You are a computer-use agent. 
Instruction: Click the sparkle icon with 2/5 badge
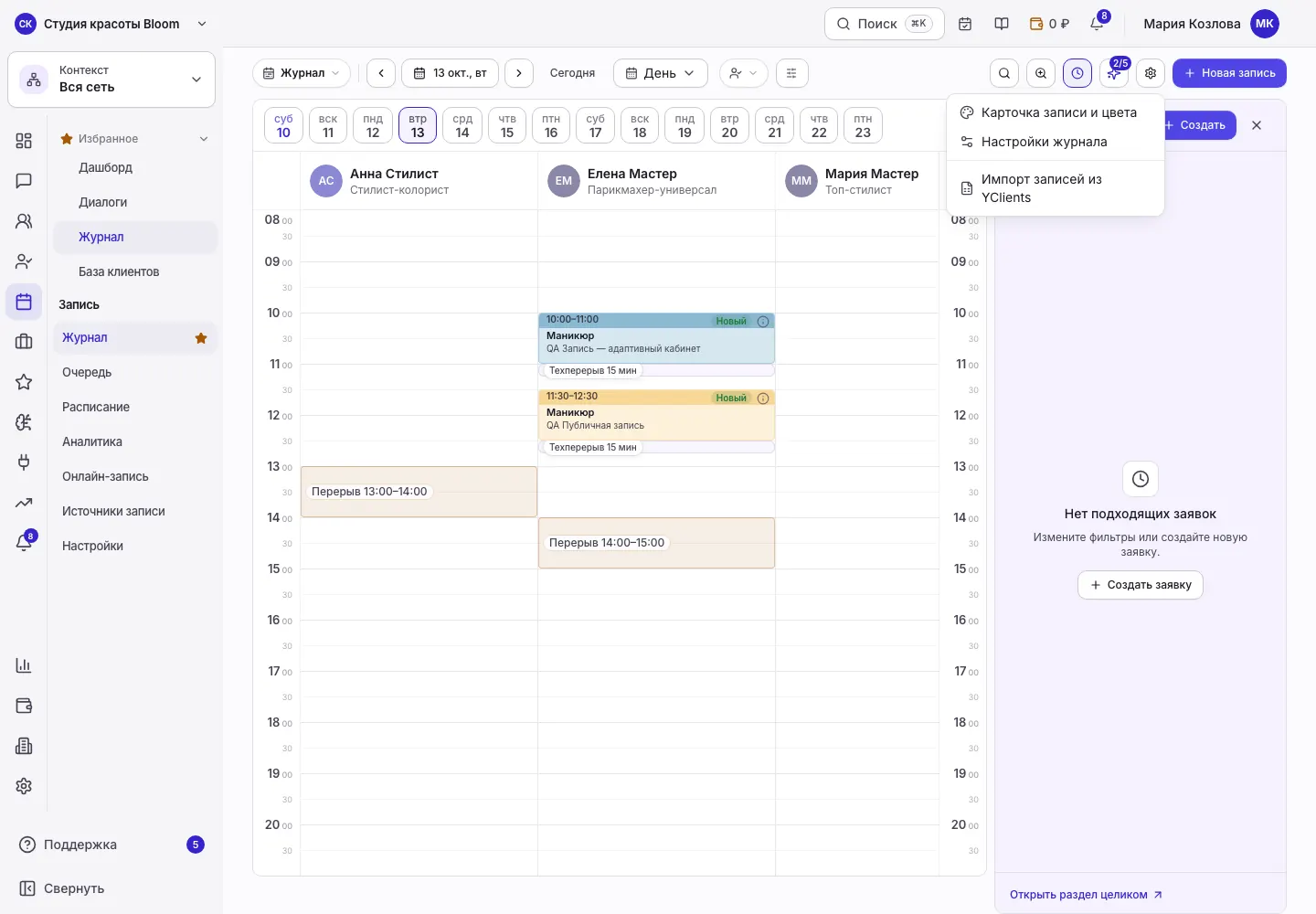[x=1114, y=73]
